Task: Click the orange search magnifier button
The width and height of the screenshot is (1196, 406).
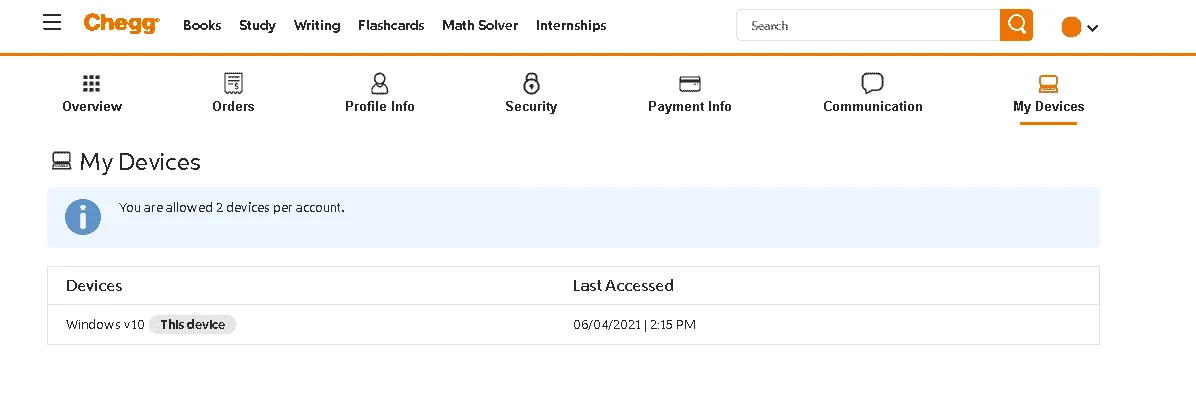Action: pyautogui.click(x=1016, y=25)
